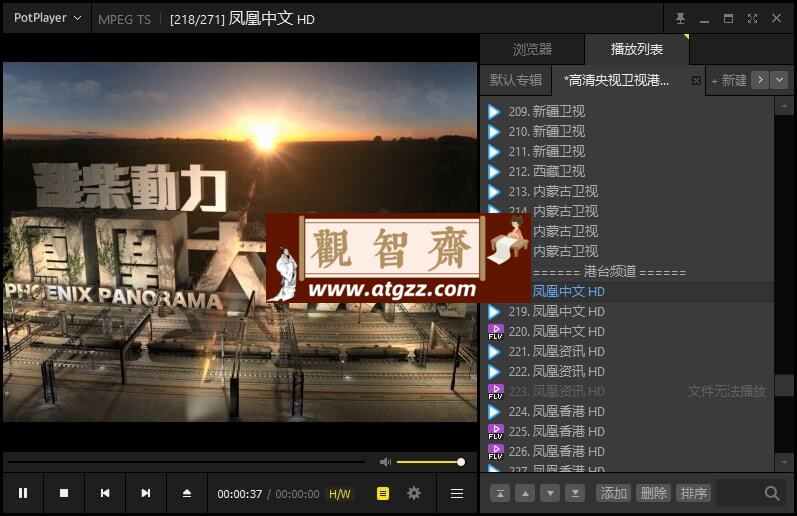Toggle the H/W hardware decoding indicator
797x516 pixels.
pos(340,494)
